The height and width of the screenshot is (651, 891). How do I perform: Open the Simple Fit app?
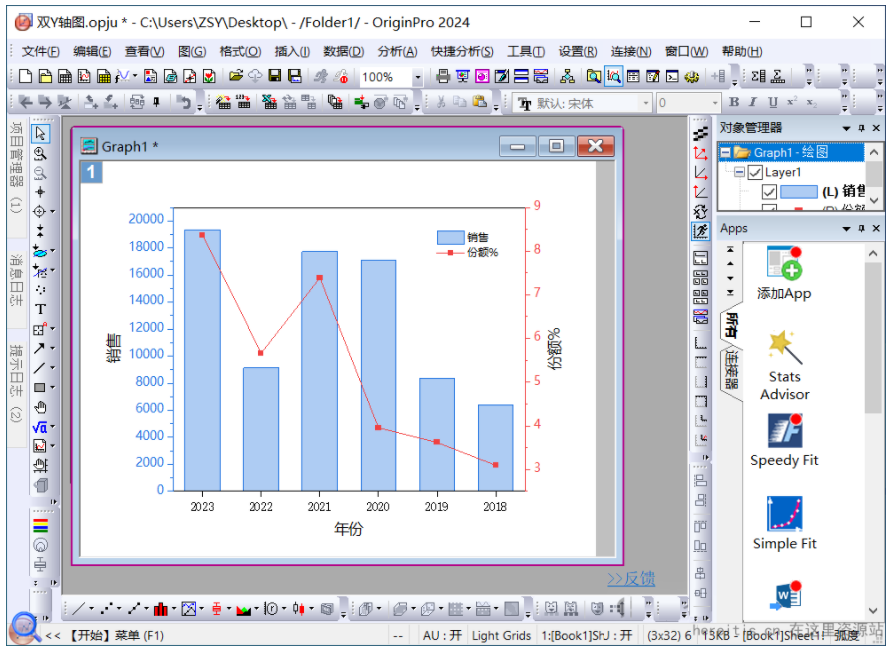[x=784, y=523]
